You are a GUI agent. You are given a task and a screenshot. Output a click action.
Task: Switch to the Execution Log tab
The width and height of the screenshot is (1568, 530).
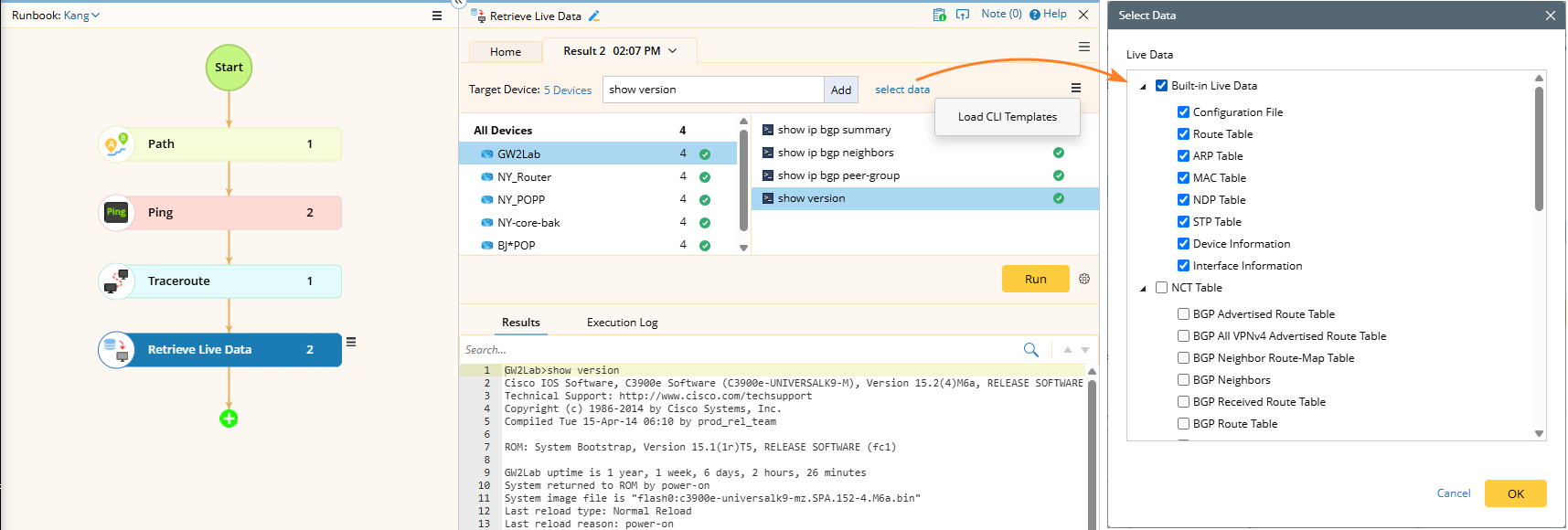tap(622, 323)
